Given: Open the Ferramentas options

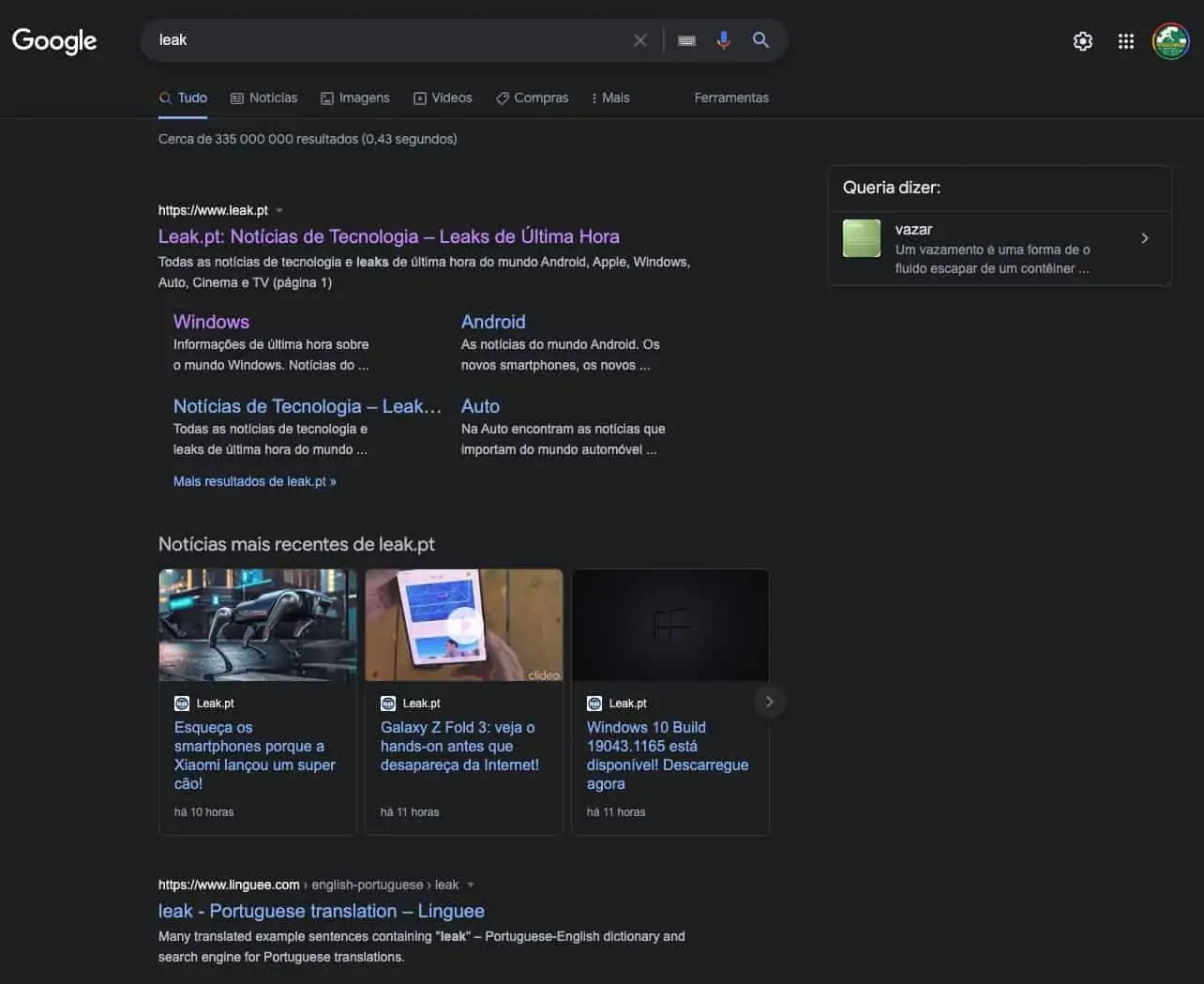Looking at the screenshot, I should click(731, 98).
